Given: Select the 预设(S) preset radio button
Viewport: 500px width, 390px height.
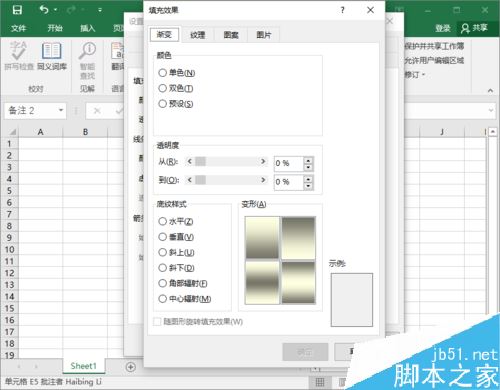Looking at the screenshot, I should point(162,104).
